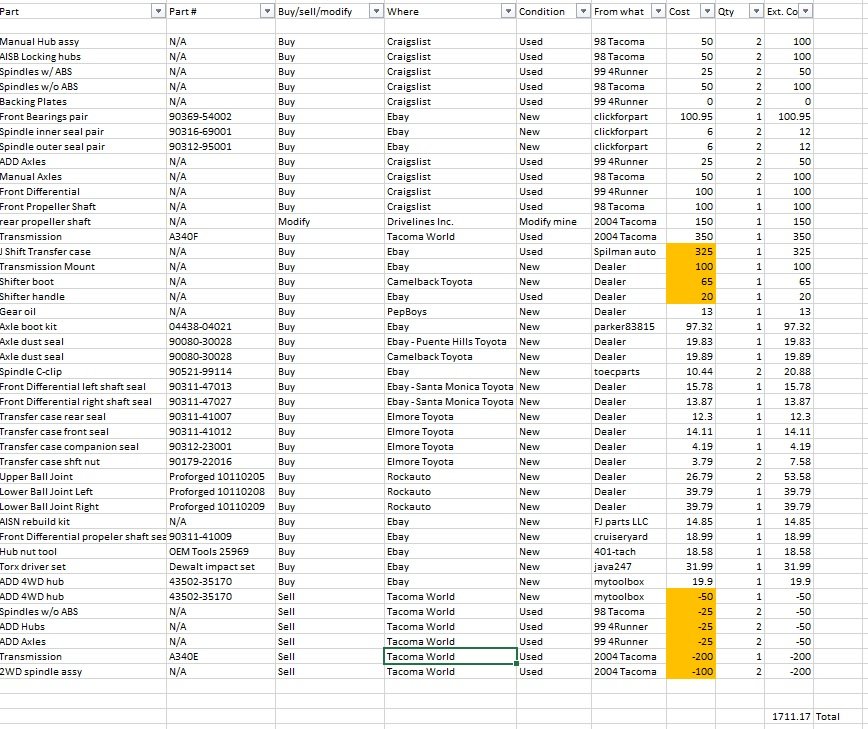
Task: Select the 'PepBoys' cell
Action: point(451,311)
